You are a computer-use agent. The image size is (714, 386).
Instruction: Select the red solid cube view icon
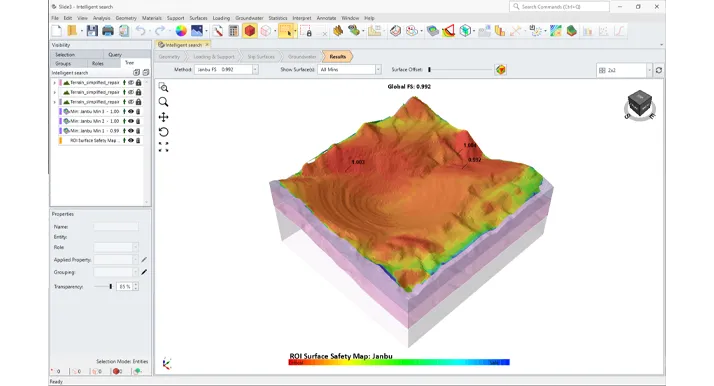(250, 31)
